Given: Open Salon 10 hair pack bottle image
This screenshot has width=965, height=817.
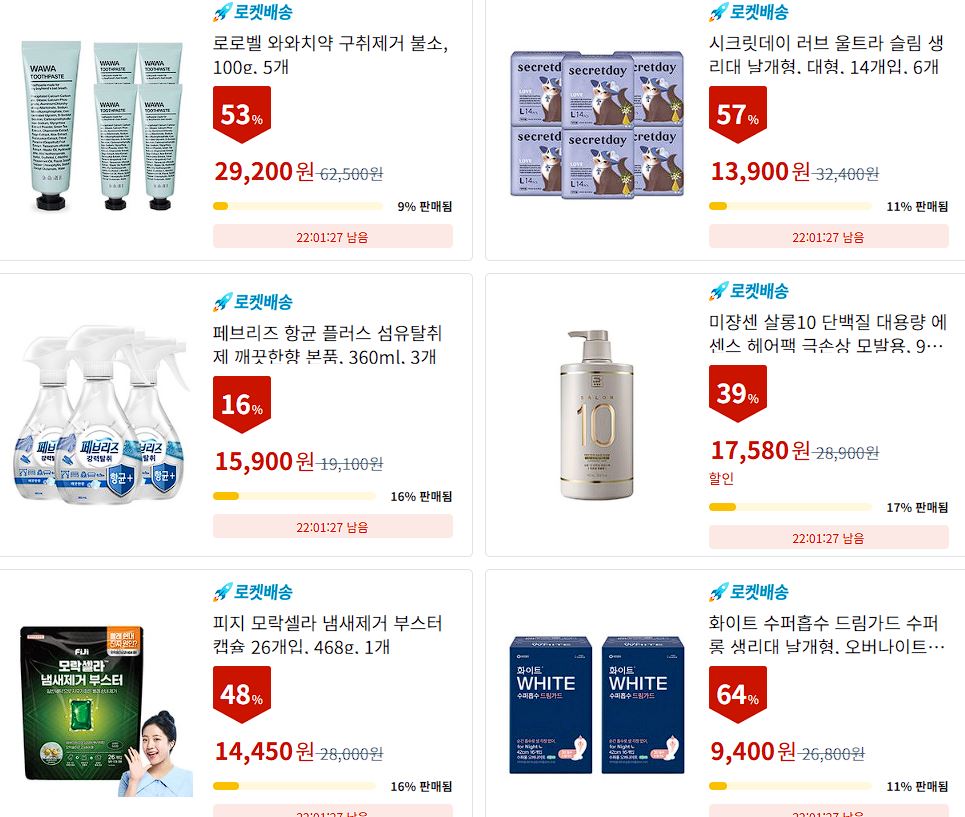Looking at the screenshot, I should (597, 415).
